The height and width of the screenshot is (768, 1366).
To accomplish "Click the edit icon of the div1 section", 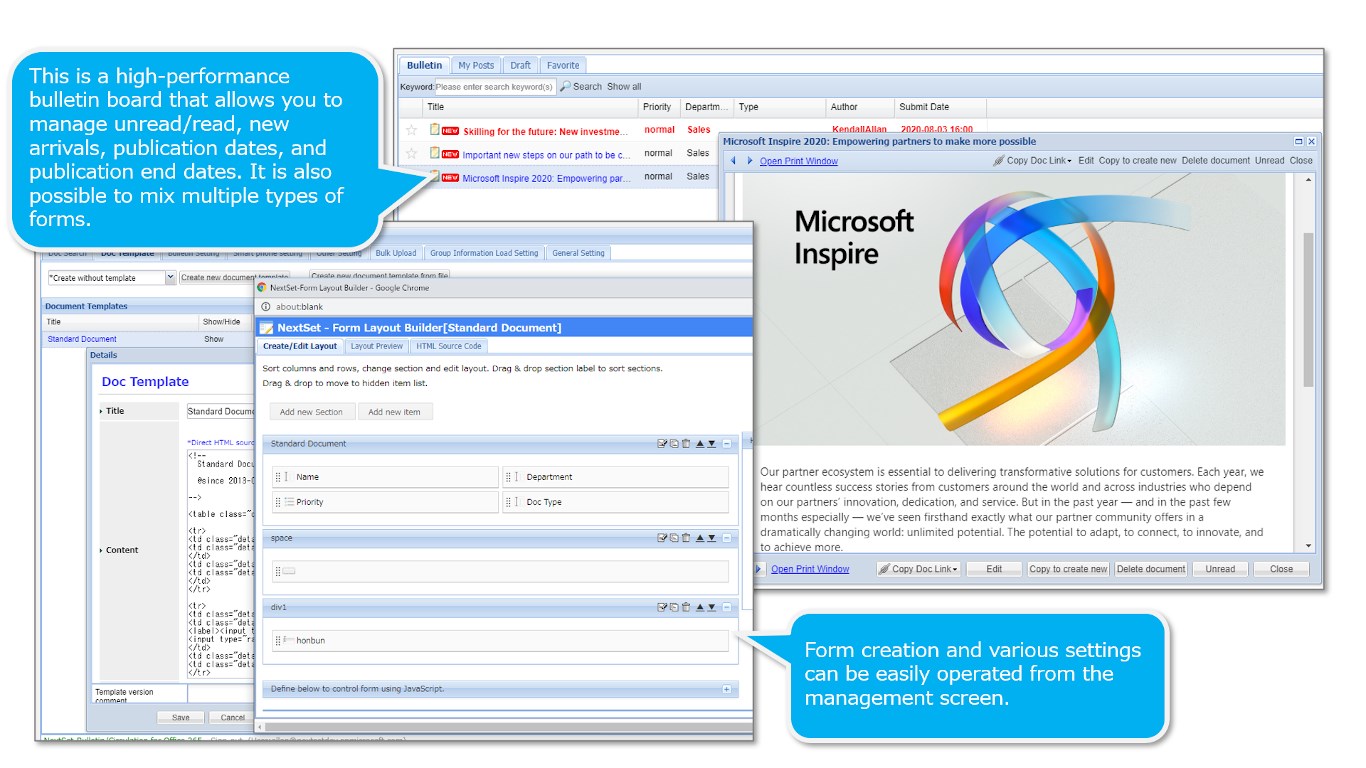I will click(x=662, y=607).
